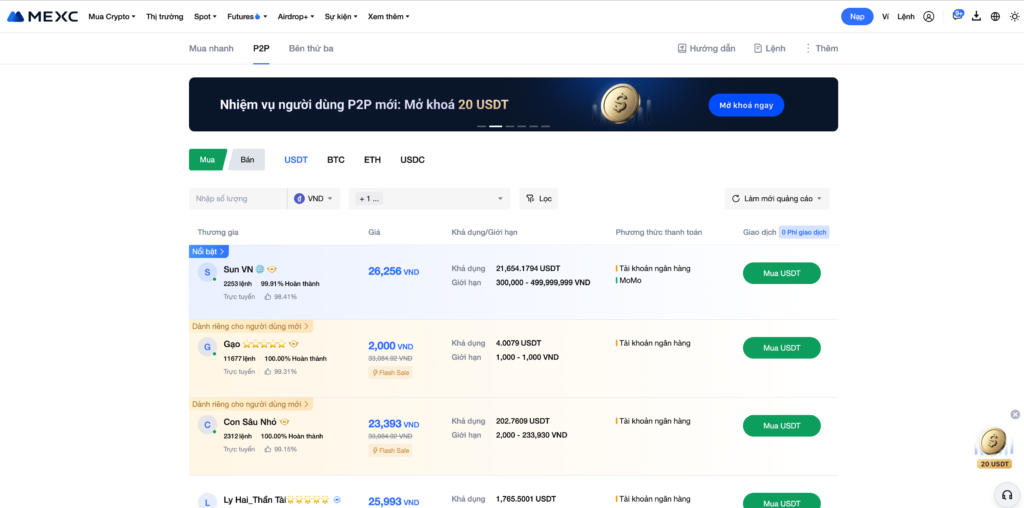
Task: Close the floating 20 USDT coin widget
Action: pyautogui.click(x=1015, y=414)
